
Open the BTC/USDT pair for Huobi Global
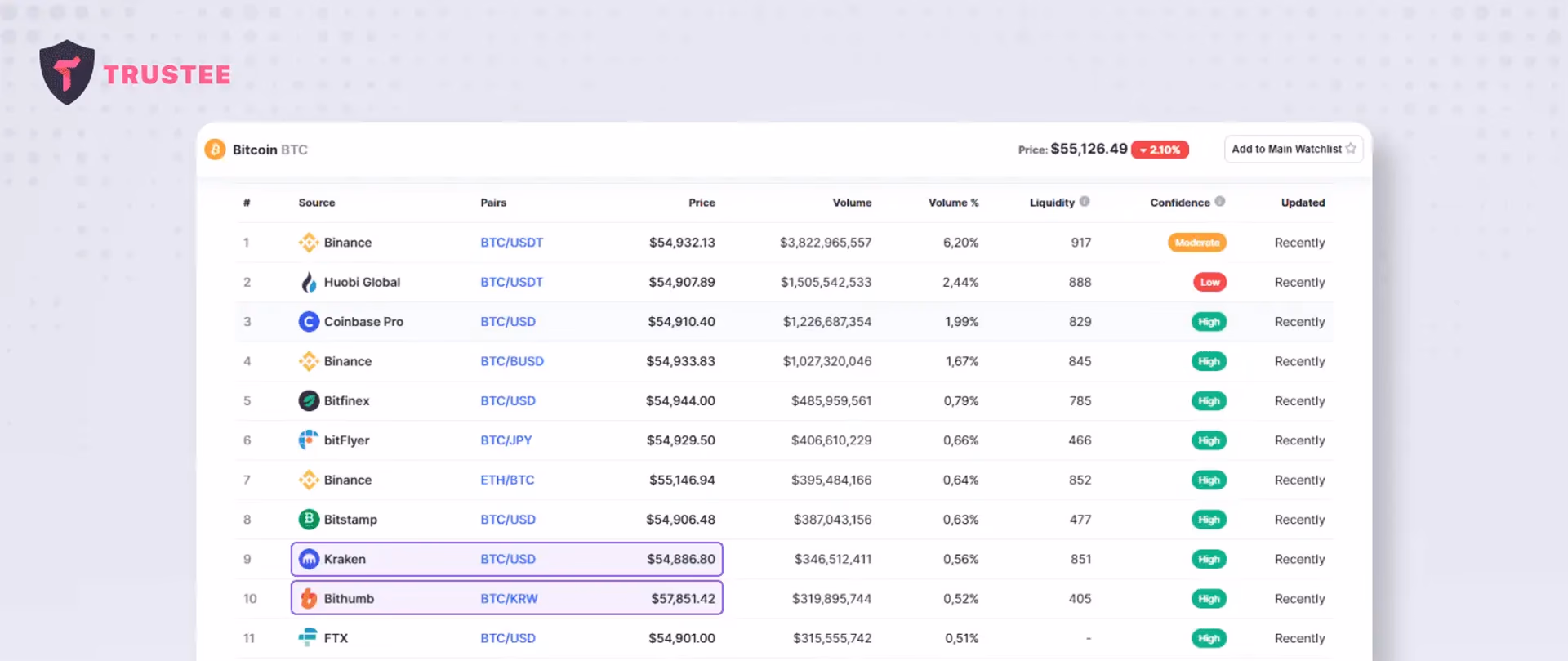click(511, 282)
